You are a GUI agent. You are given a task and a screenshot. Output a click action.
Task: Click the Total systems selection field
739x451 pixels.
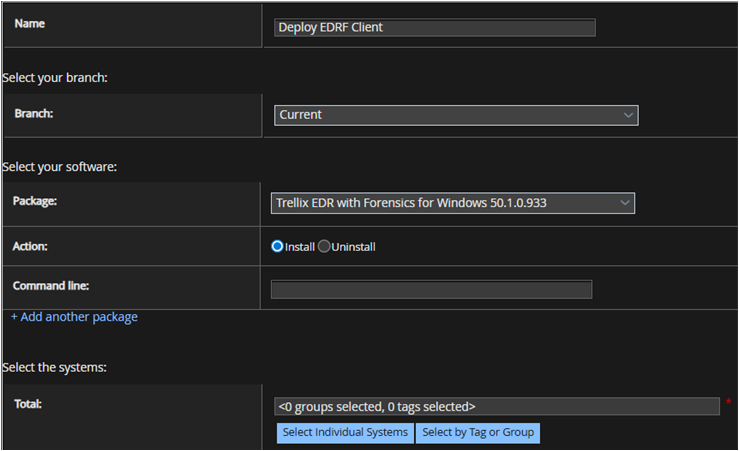(496, 406)
